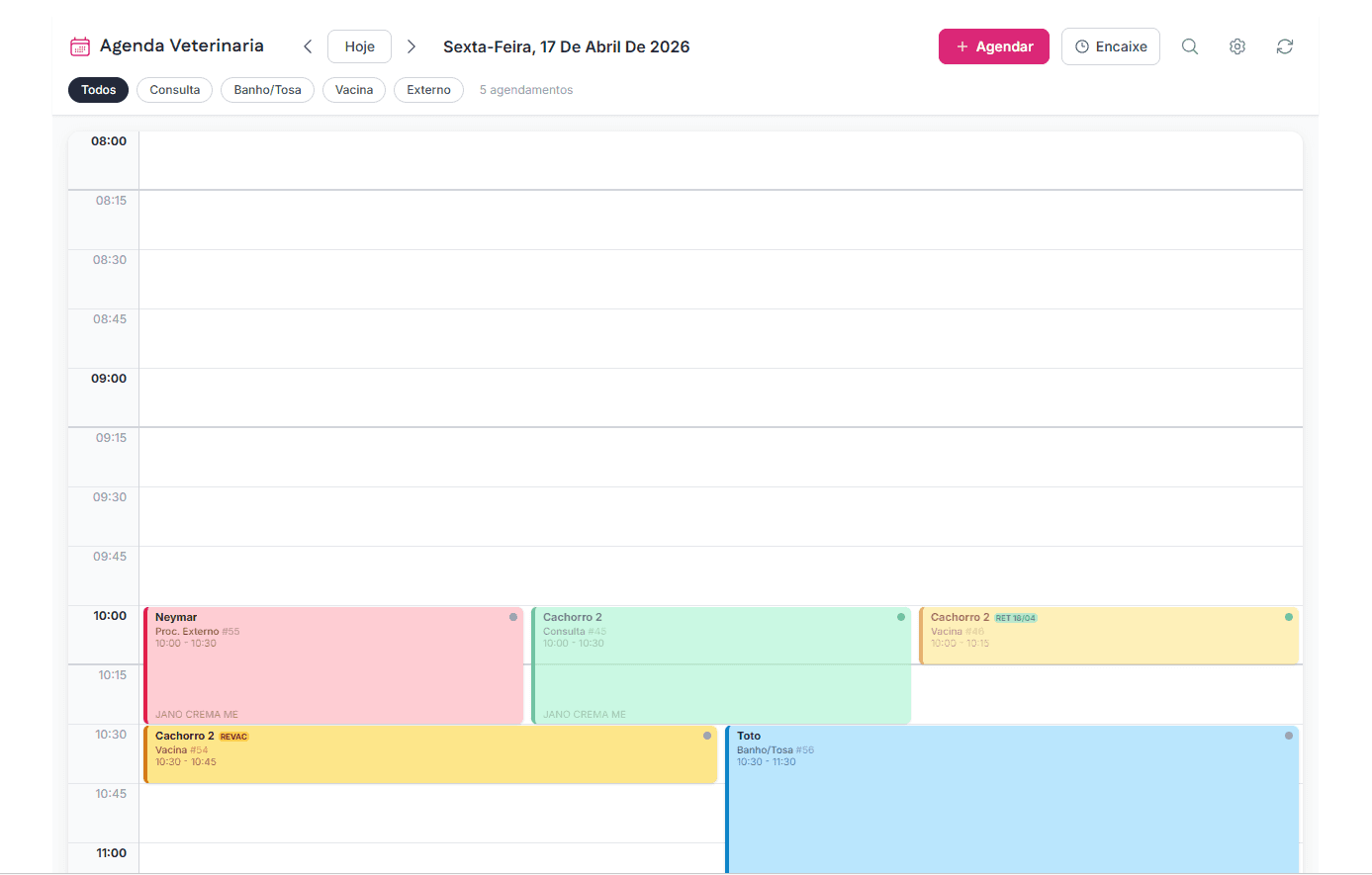The height and width of the screenshot is (875, 1372).
Task: Click the 08:30 time label
Action: [x=110, y=260]
